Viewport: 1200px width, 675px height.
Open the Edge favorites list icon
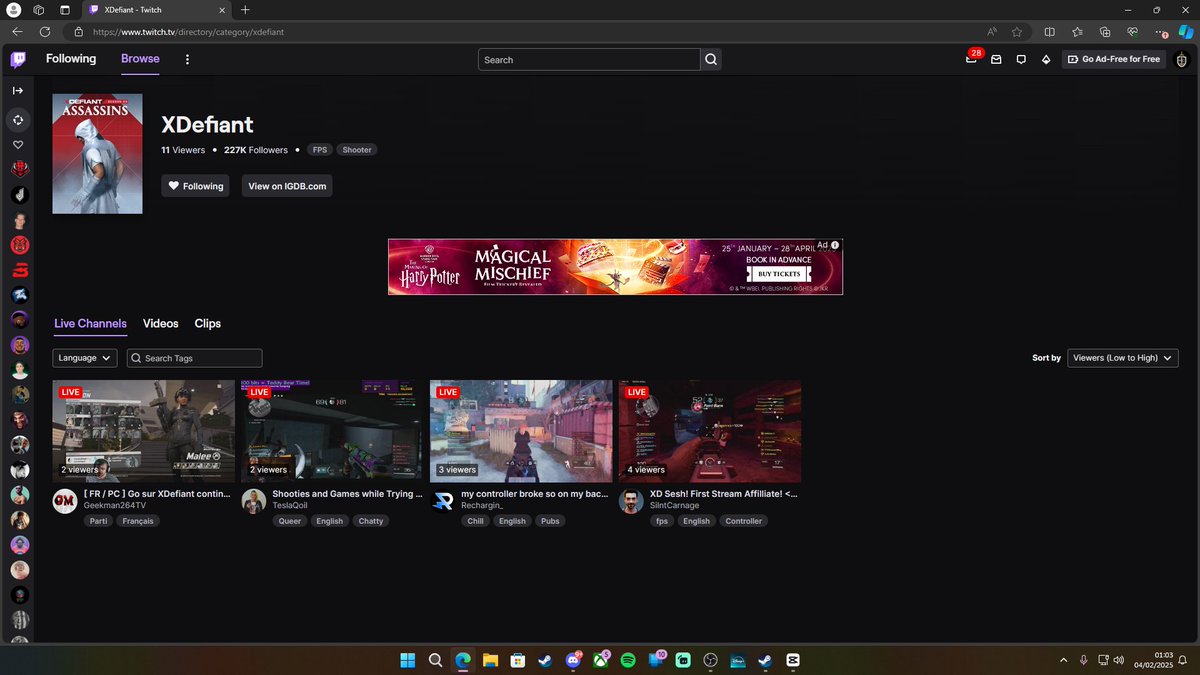1077,32
